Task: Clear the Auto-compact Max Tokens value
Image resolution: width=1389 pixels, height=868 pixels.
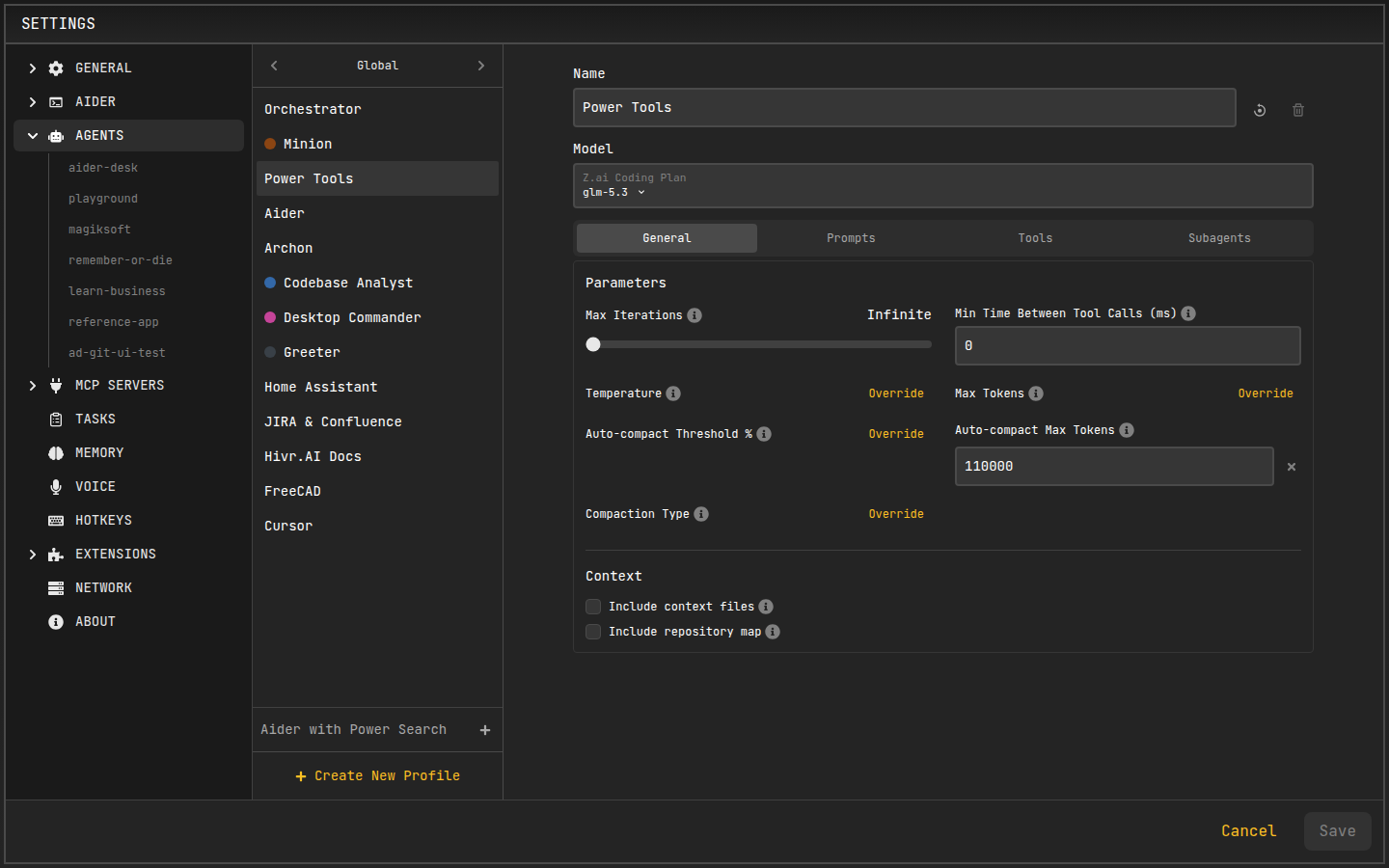Action: [1292, 467]
